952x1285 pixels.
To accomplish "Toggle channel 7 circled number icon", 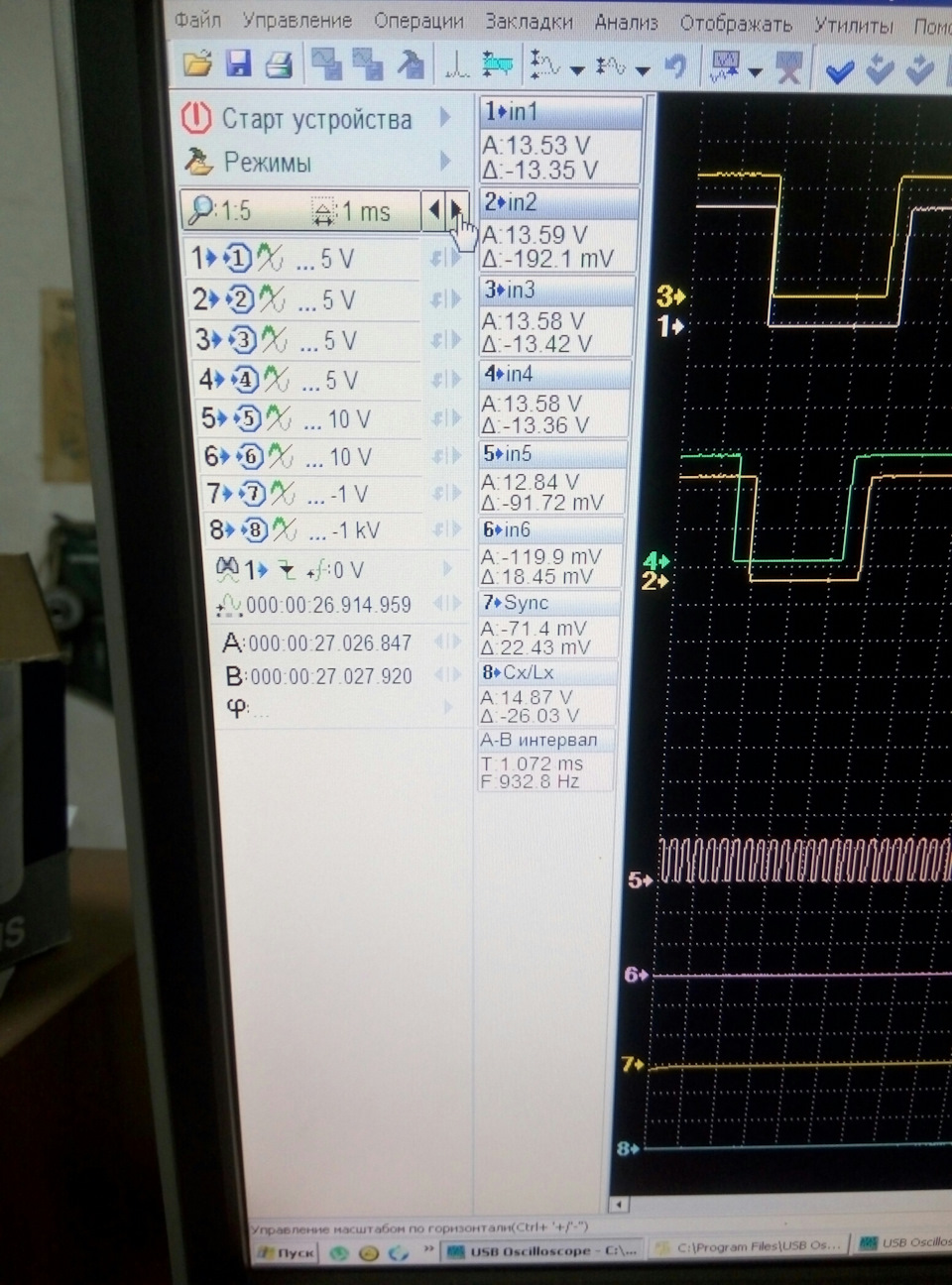I will click(x=252, y=493).
